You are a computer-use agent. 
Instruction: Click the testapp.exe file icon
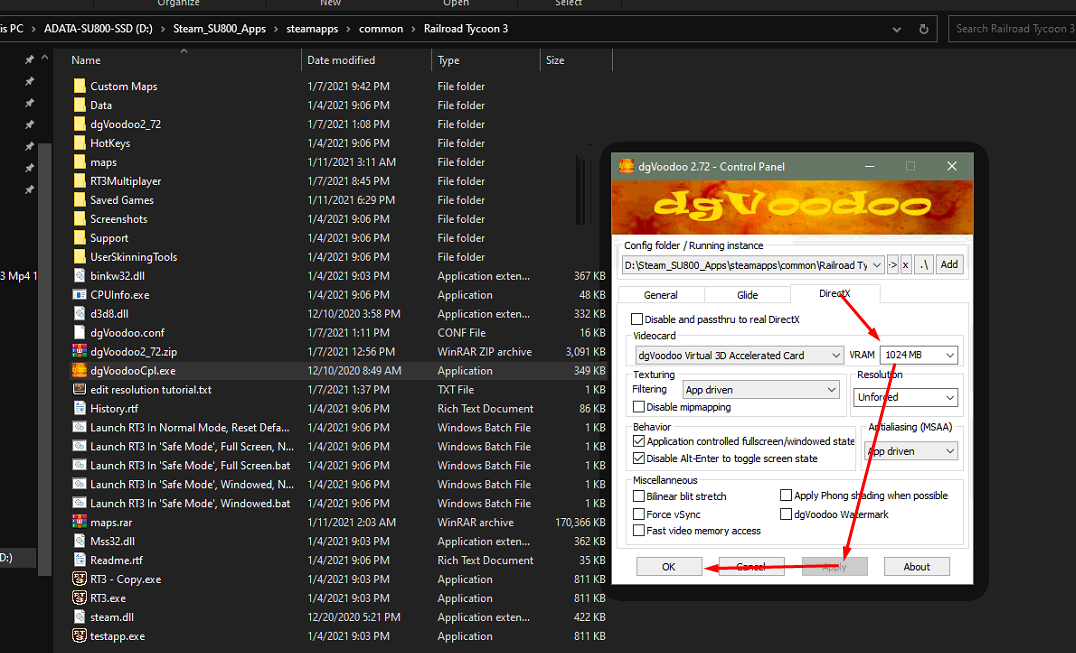tap(80, 636)
